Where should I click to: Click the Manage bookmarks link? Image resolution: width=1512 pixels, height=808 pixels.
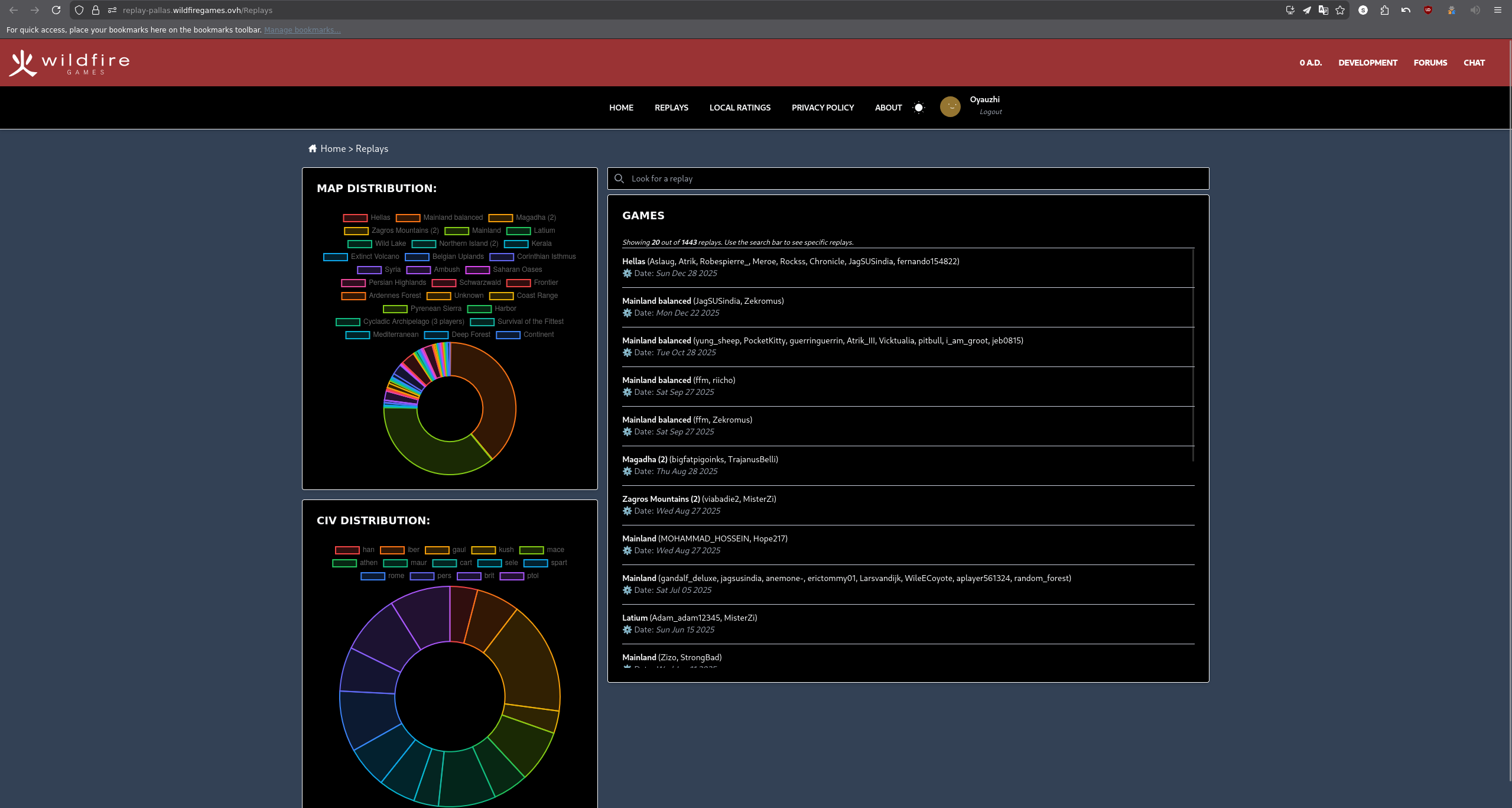[302, 30]
